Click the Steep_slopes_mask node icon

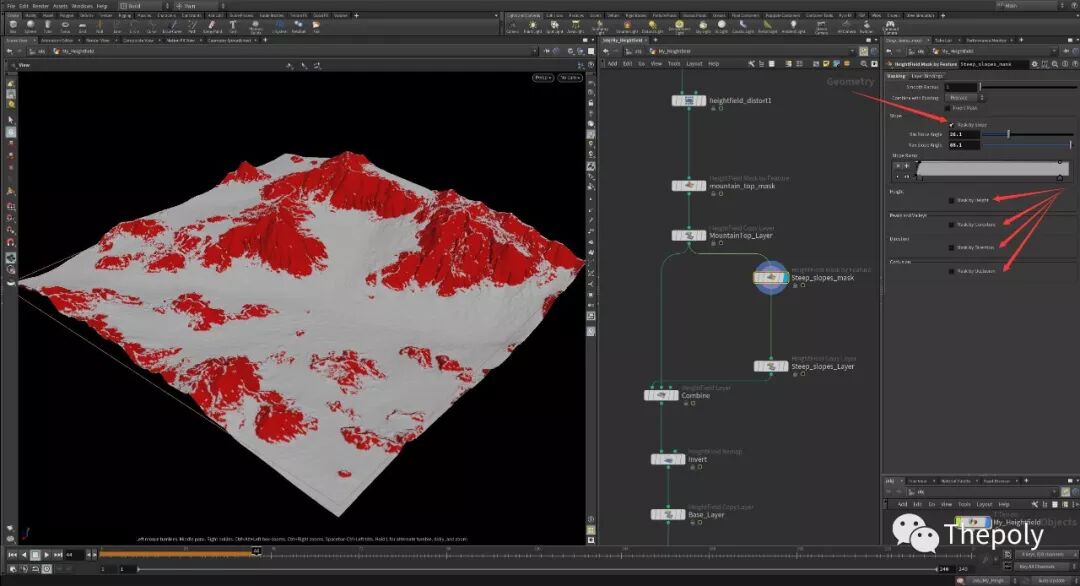coord(769,278)
